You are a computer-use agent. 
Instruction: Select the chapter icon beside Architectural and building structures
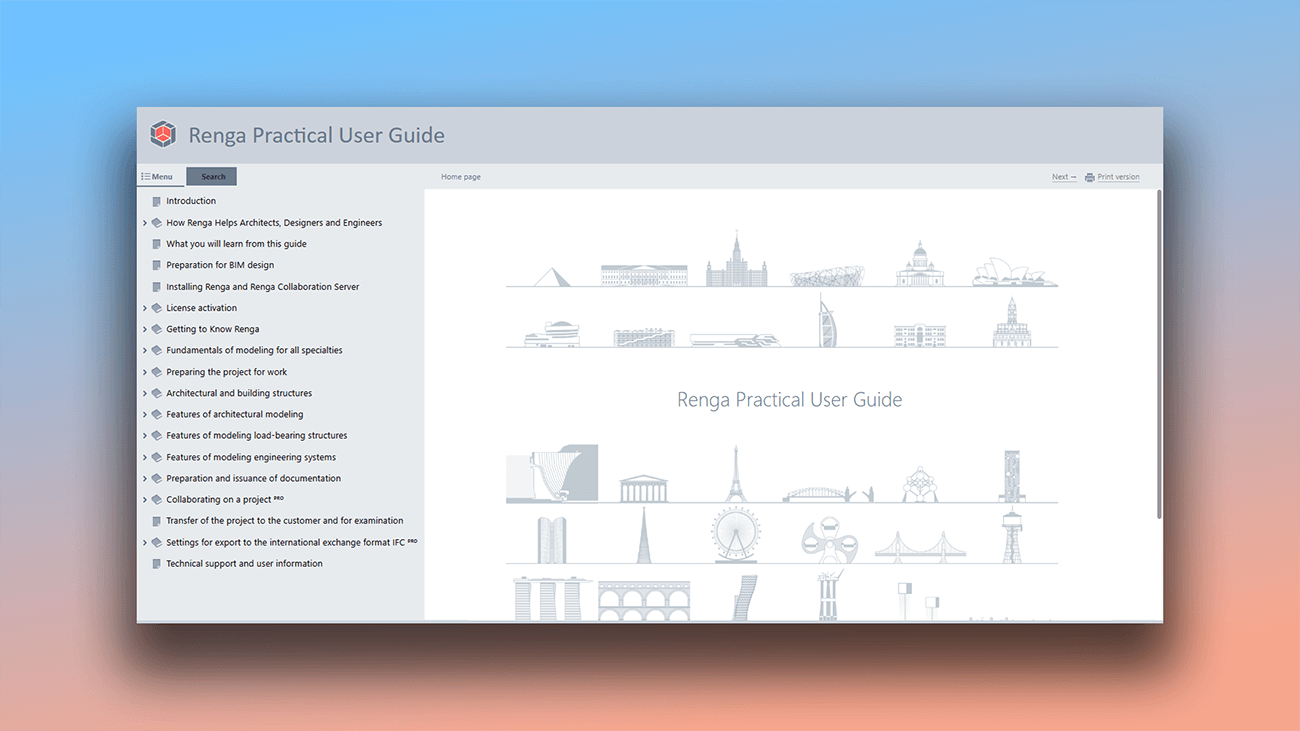(x=157, y=392)
